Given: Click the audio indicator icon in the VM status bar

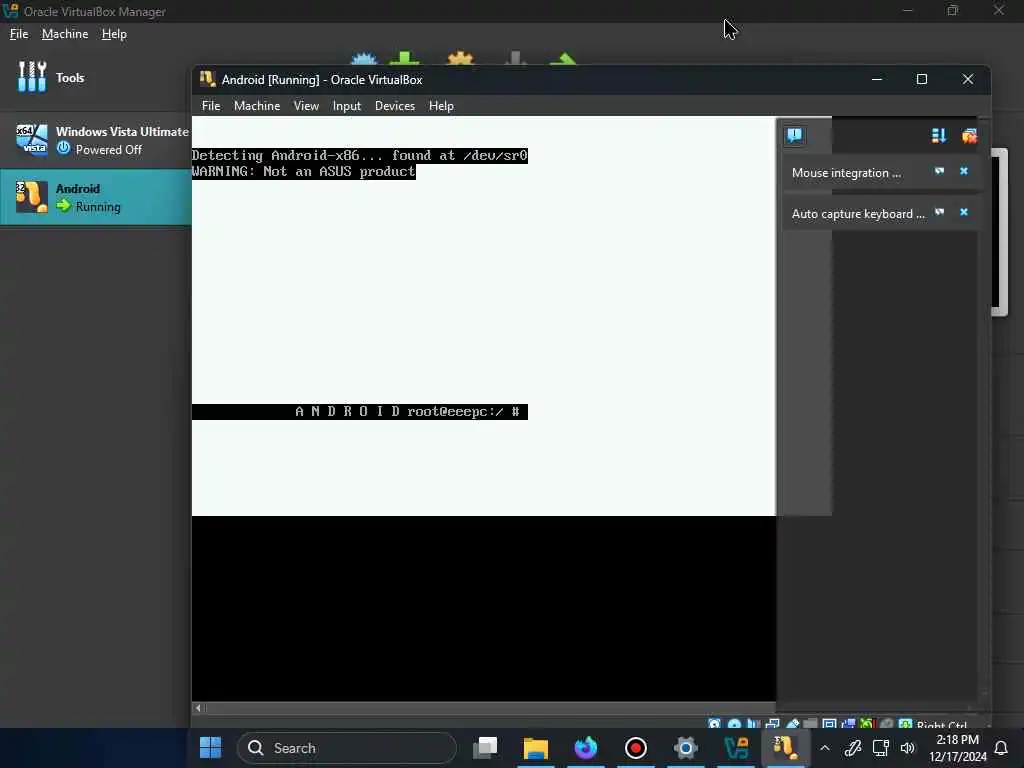Looking at the screenshot, I should coord(754,724).
